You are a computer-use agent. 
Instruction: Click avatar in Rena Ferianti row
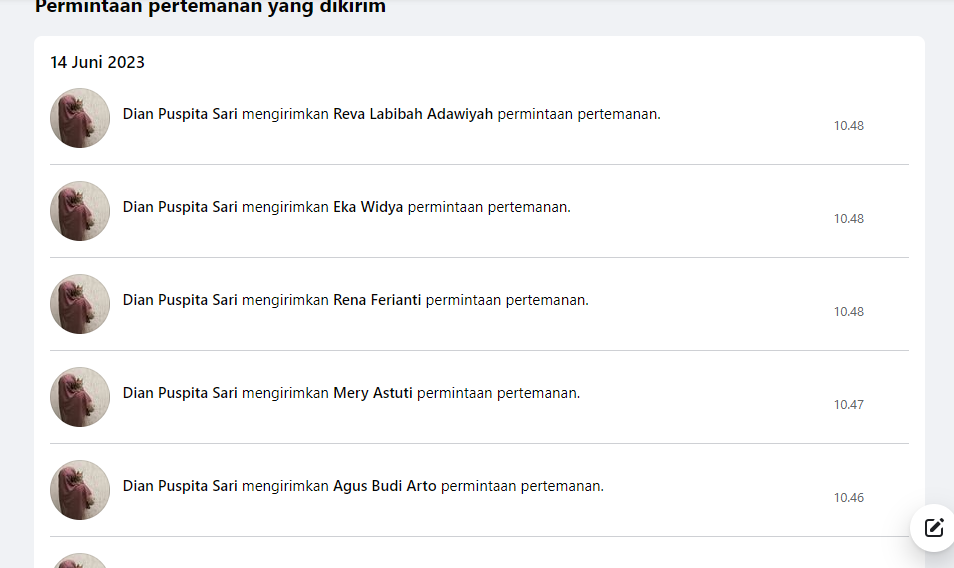click(80, 304)
